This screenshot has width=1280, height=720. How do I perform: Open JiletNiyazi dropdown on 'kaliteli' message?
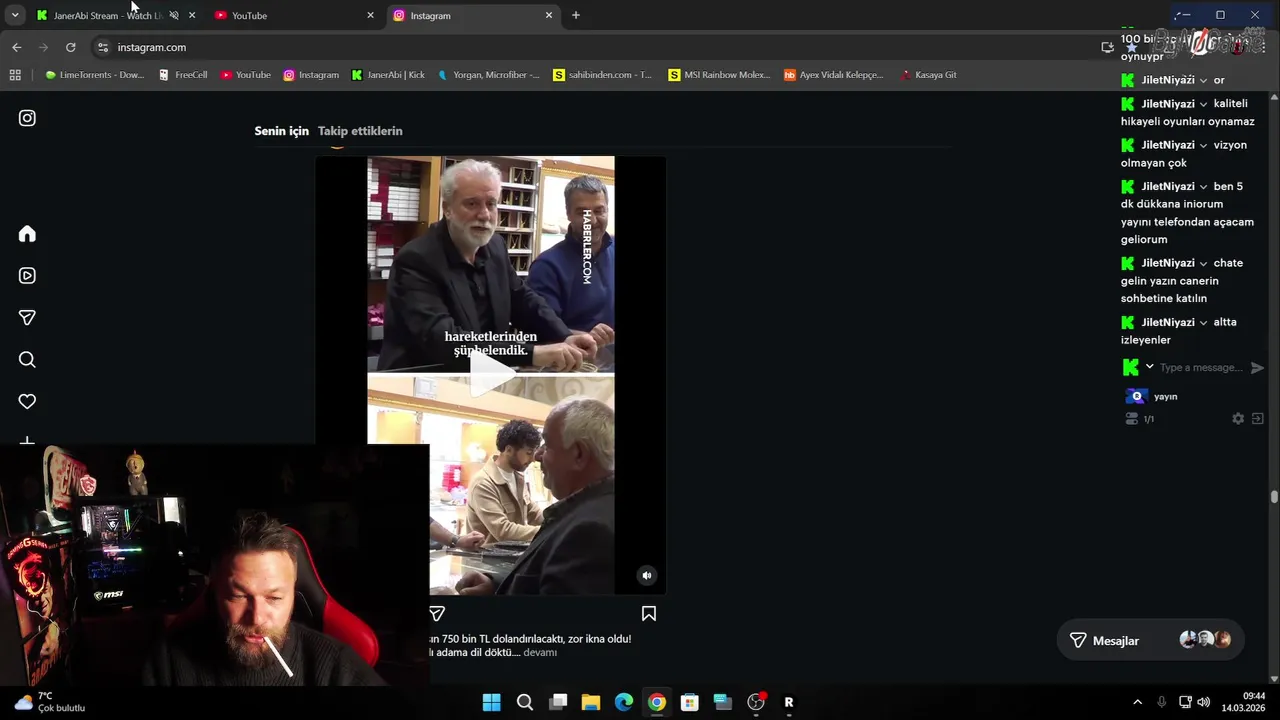[x=1203, y=104]
